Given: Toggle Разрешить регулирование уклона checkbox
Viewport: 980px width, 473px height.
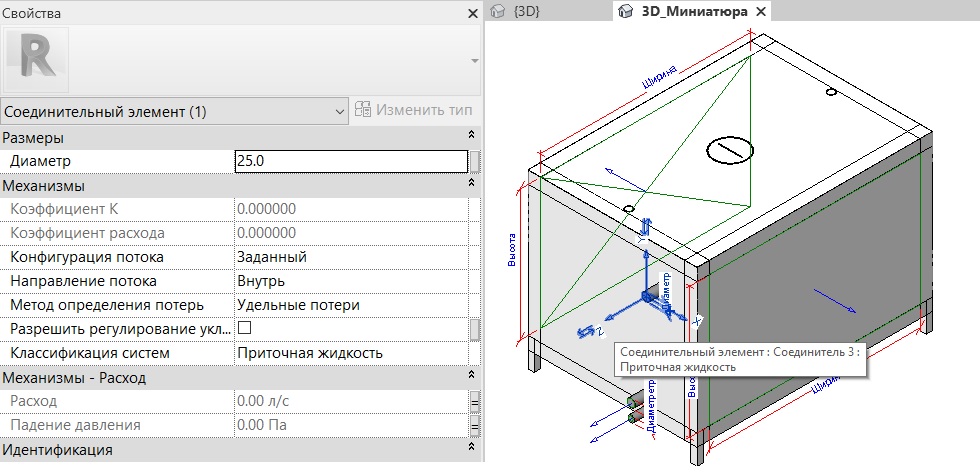Looking at the screenshot, I should tap(243, 328).
